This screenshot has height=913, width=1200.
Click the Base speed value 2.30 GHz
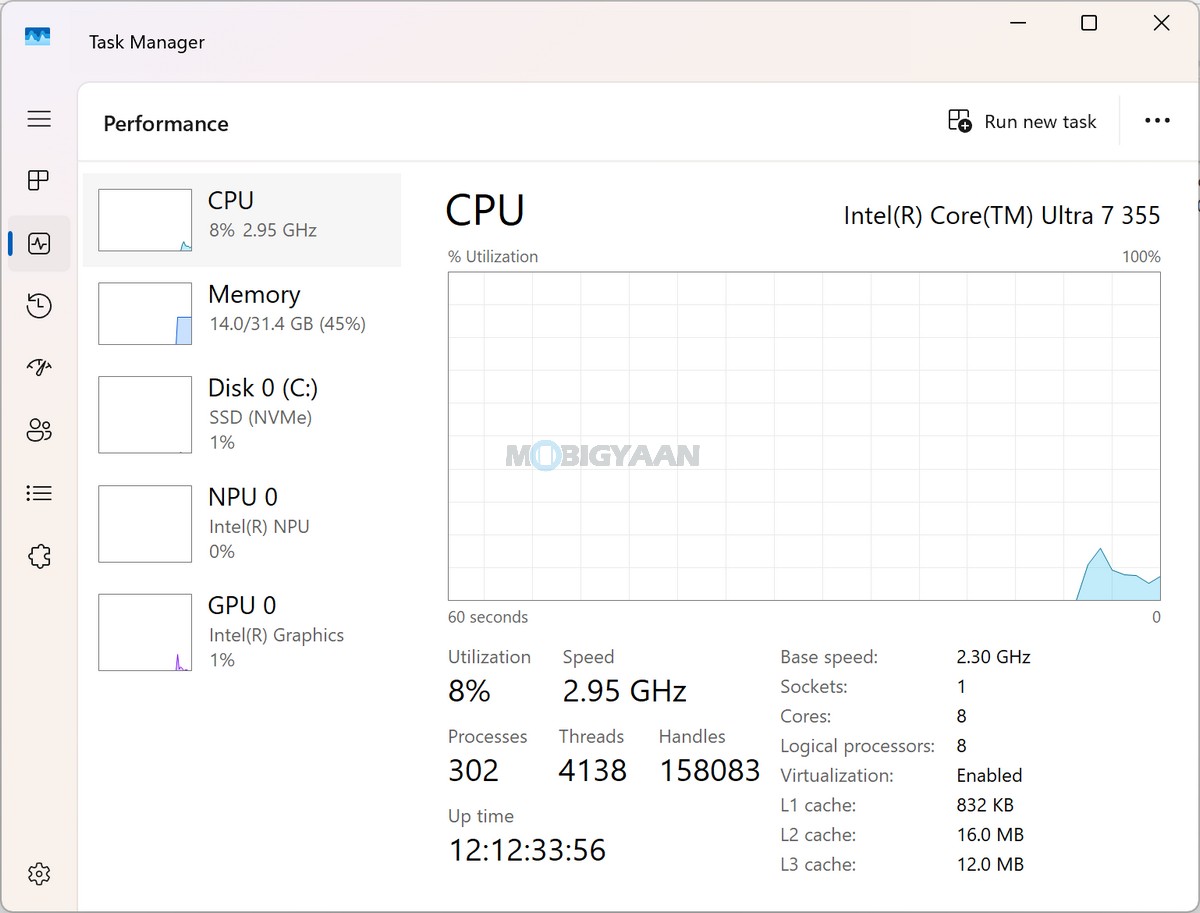pos(993,657)
